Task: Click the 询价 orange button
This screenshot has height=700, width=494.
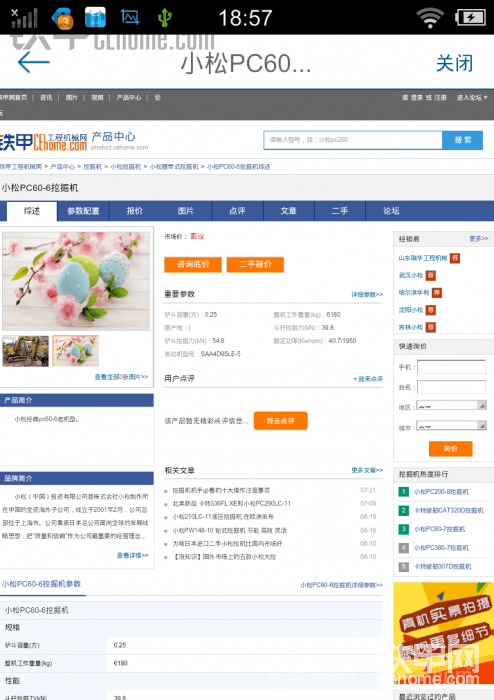Action: [x=450, y=449]
